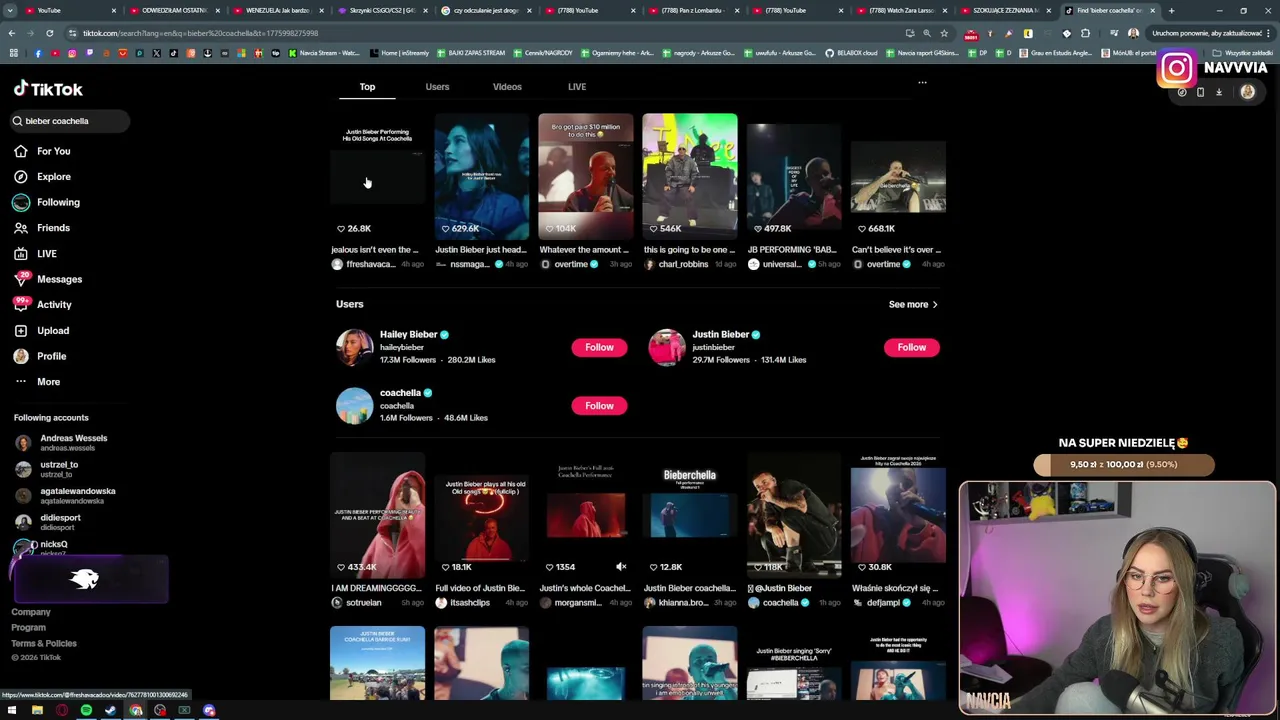
Task: Open the three-dots options next to tabs
Action: click(x=922, y=83)
